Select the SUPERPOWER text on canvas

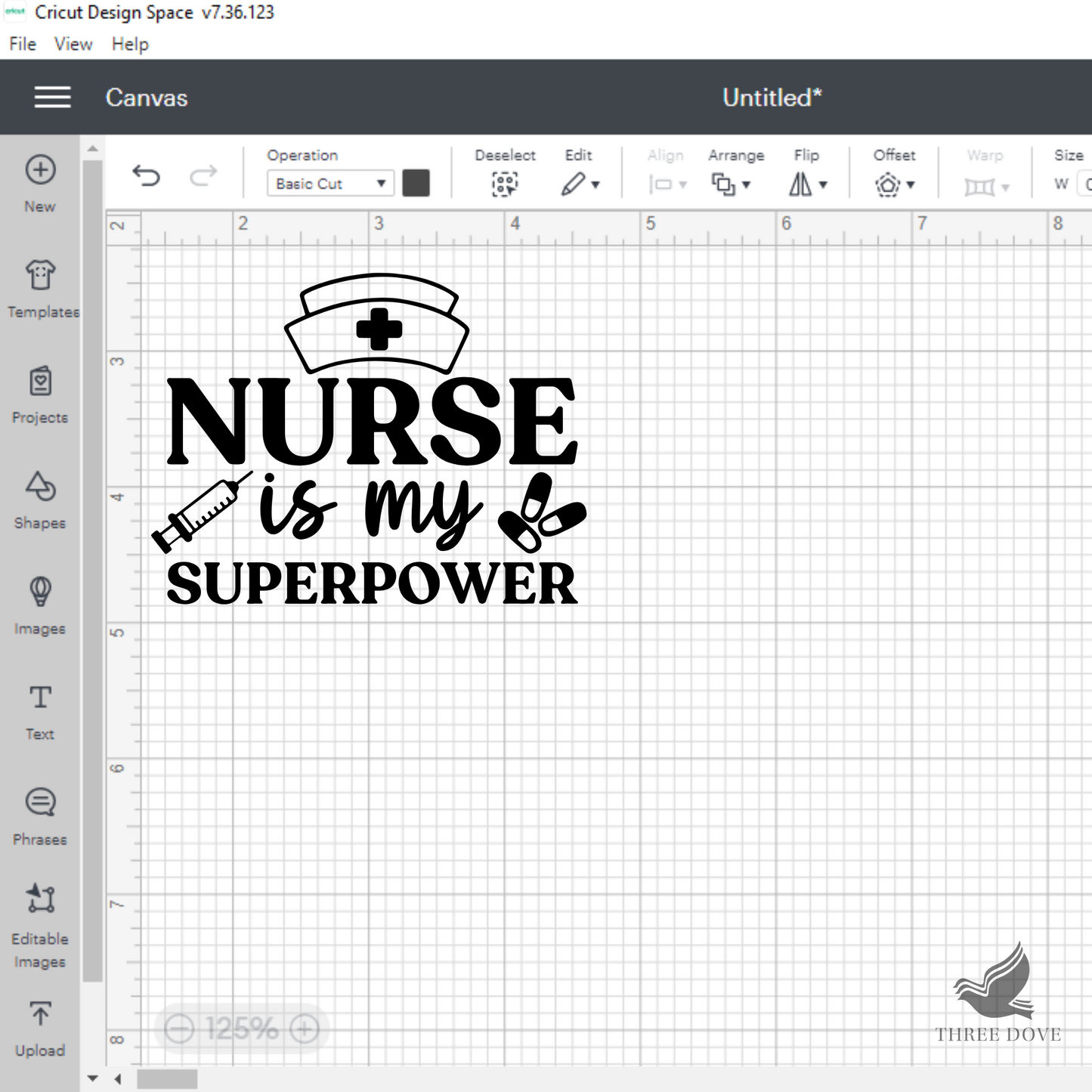click(x=373, y=583)
